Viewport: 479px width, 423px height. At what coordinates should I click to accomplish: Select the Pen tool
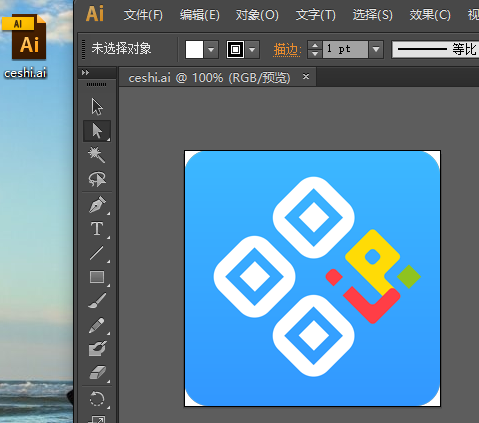(97, 205)
